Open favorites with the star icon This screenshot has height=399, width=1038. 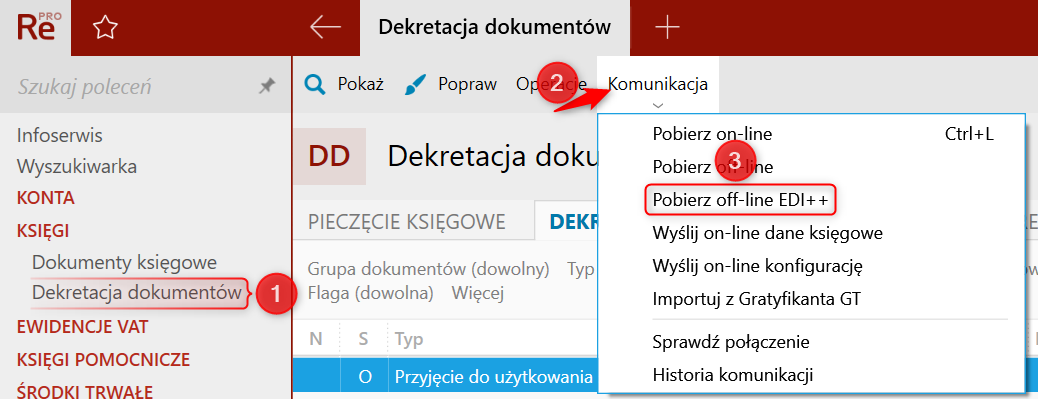coord(105,28)
